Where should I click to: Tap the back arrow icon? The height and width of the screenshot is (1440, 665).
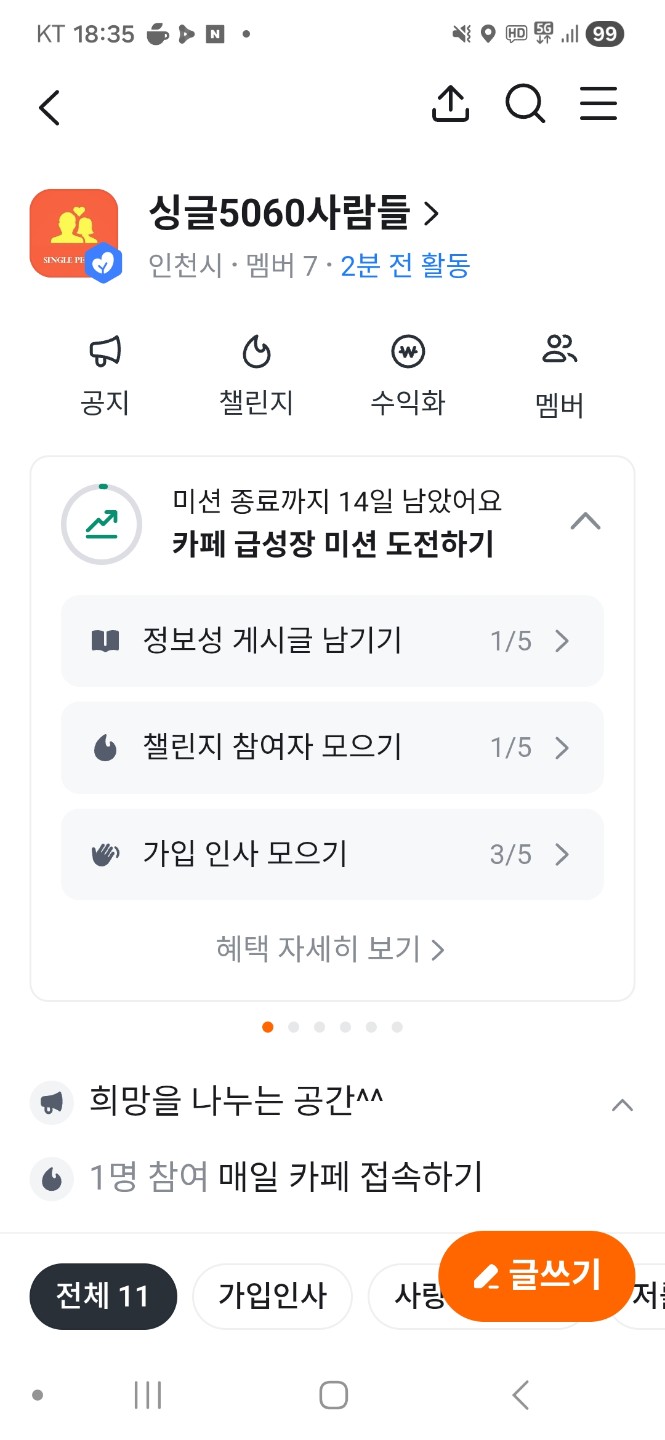pyautogui.click(x=49, y=106)
